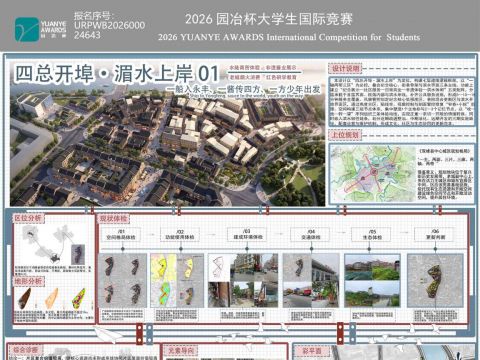
Task: Select the /01 空间格局体检 step box
Action: (x=121, y=234)
